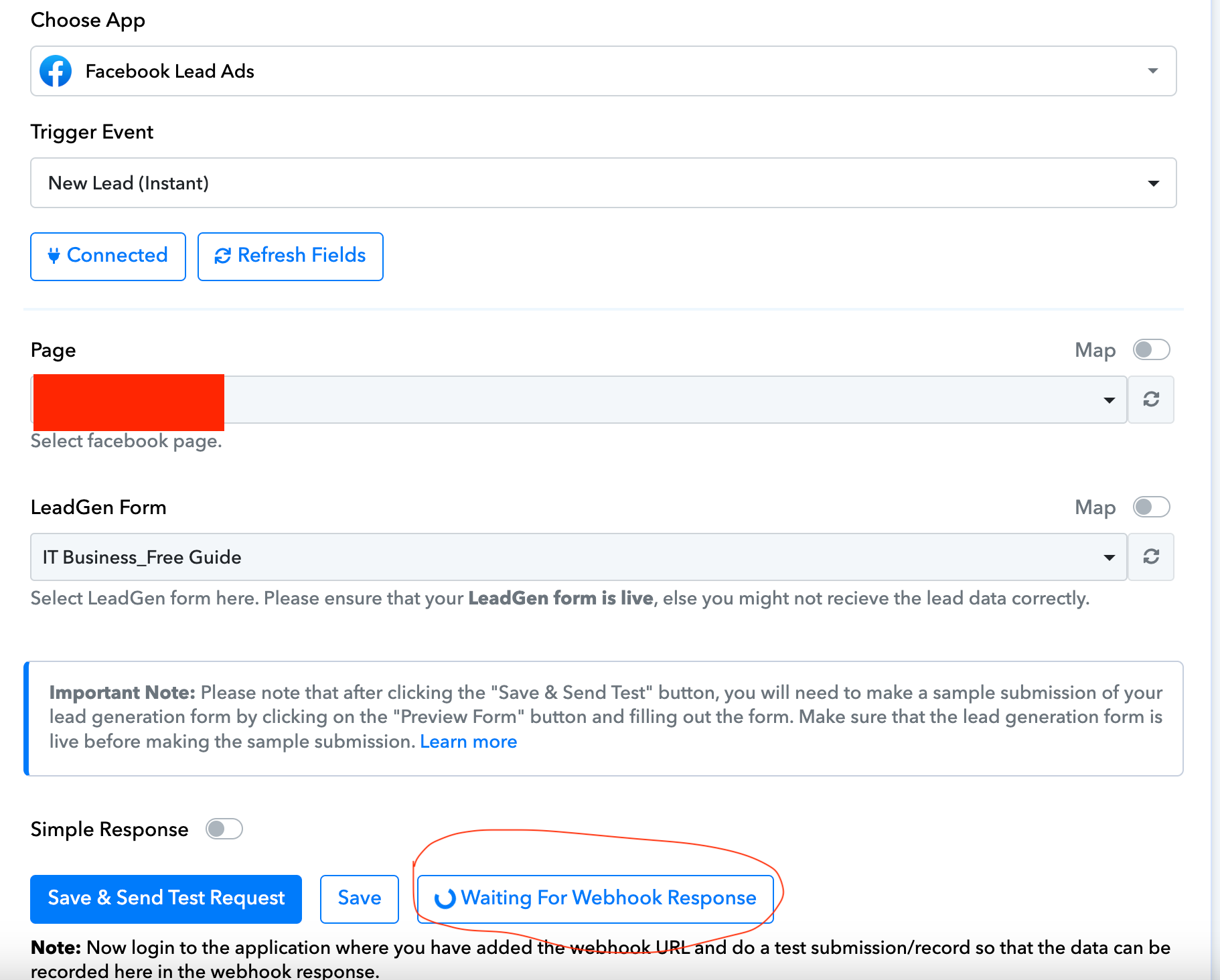Click the Save button
The width and height of the screenshot is (1220, 980).
click(360, 899)
